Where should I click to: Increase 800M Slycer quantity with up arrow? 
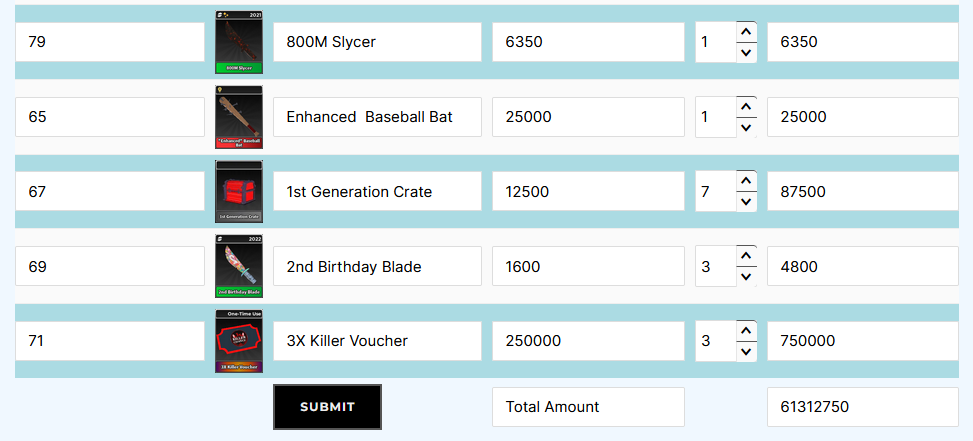click(746, 31)
